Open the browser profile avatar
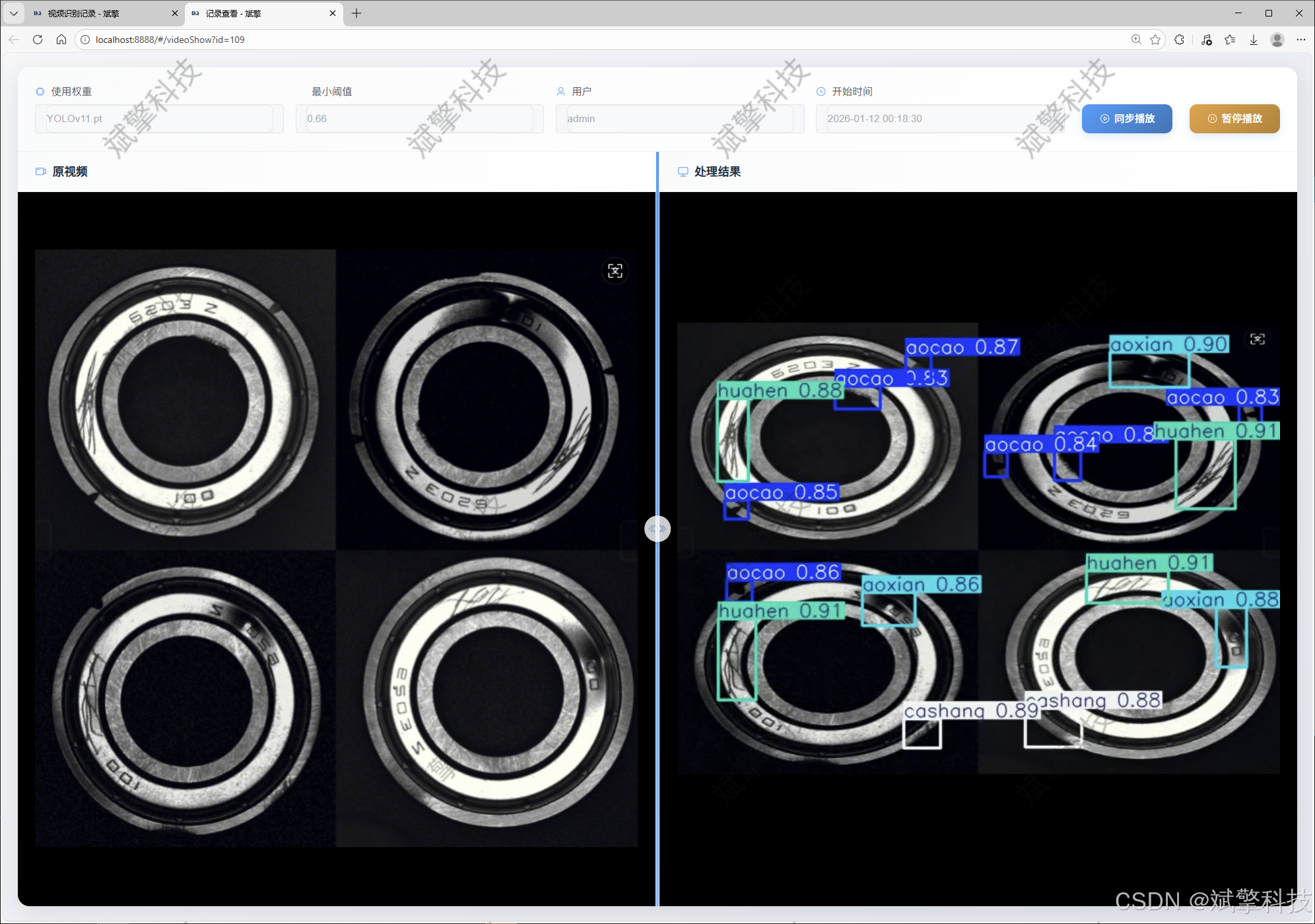 coord(1277,40)
